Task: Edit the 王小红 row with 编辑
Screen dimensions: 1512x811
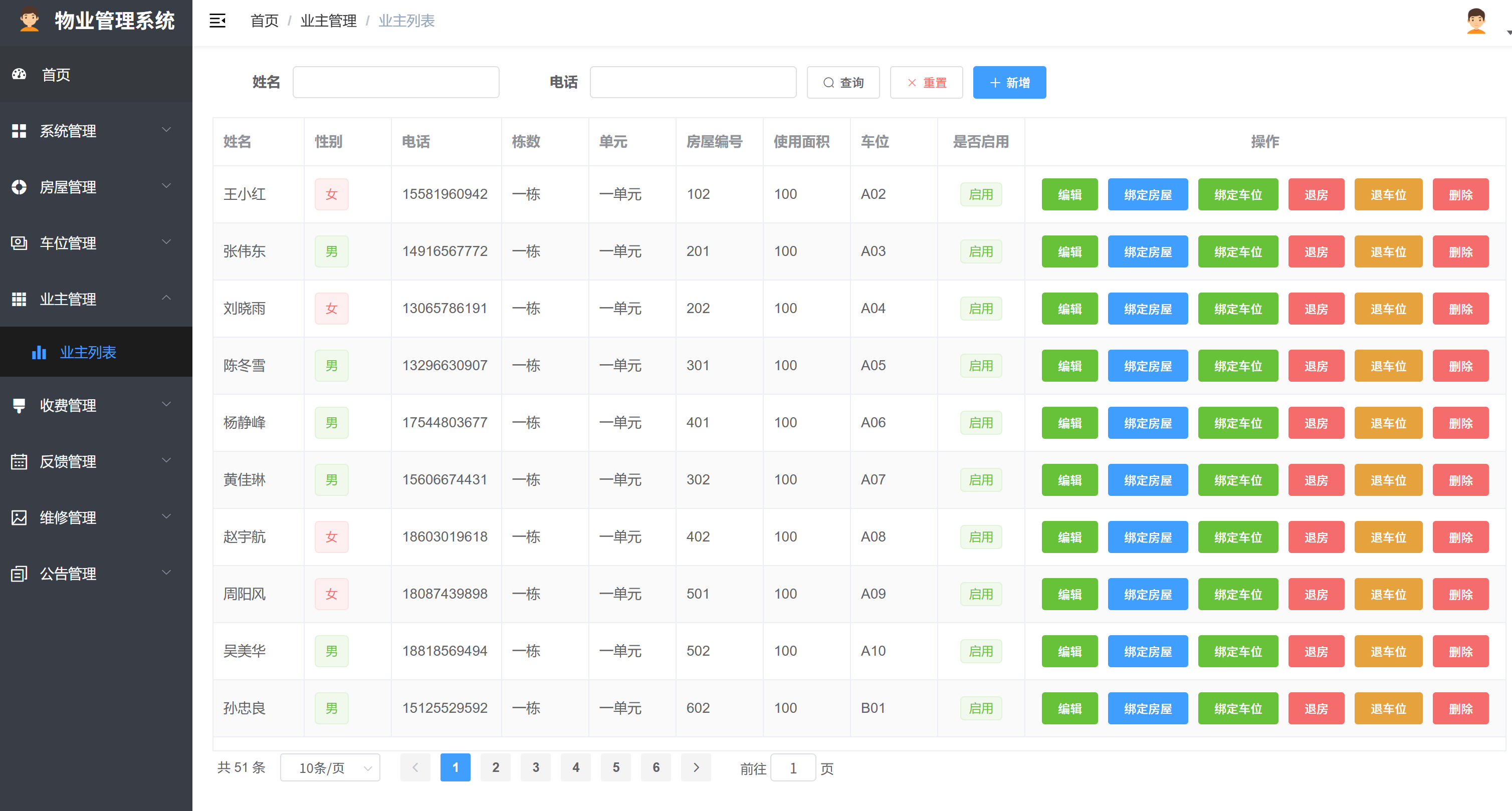Action: (1069, 195)
